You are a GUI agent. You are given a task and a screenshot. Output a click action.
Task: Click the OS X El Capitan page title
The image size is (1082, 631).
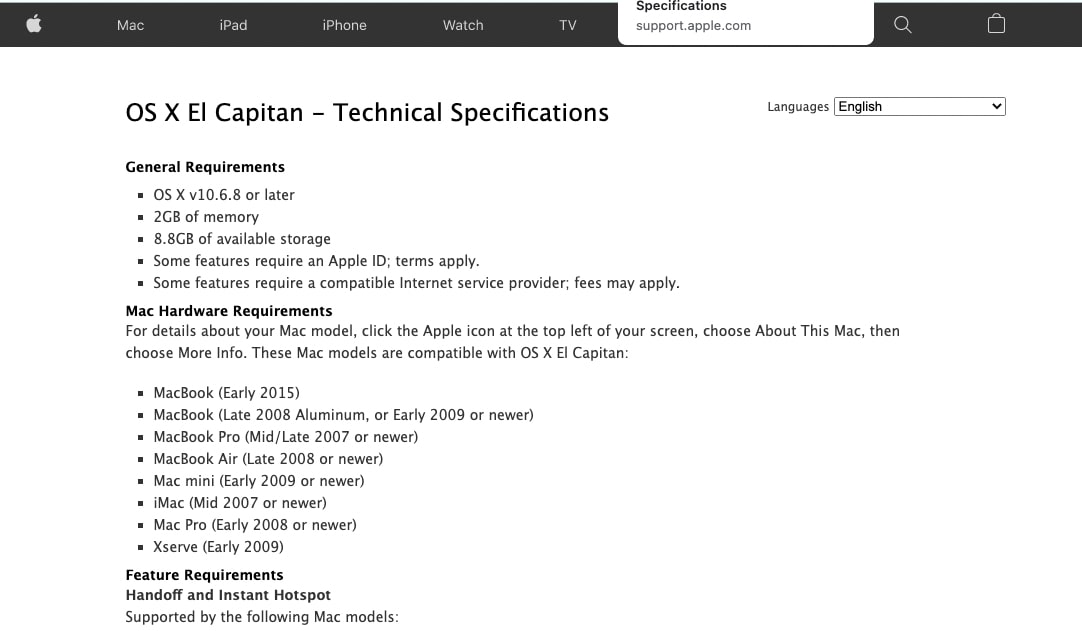point(367,113)
